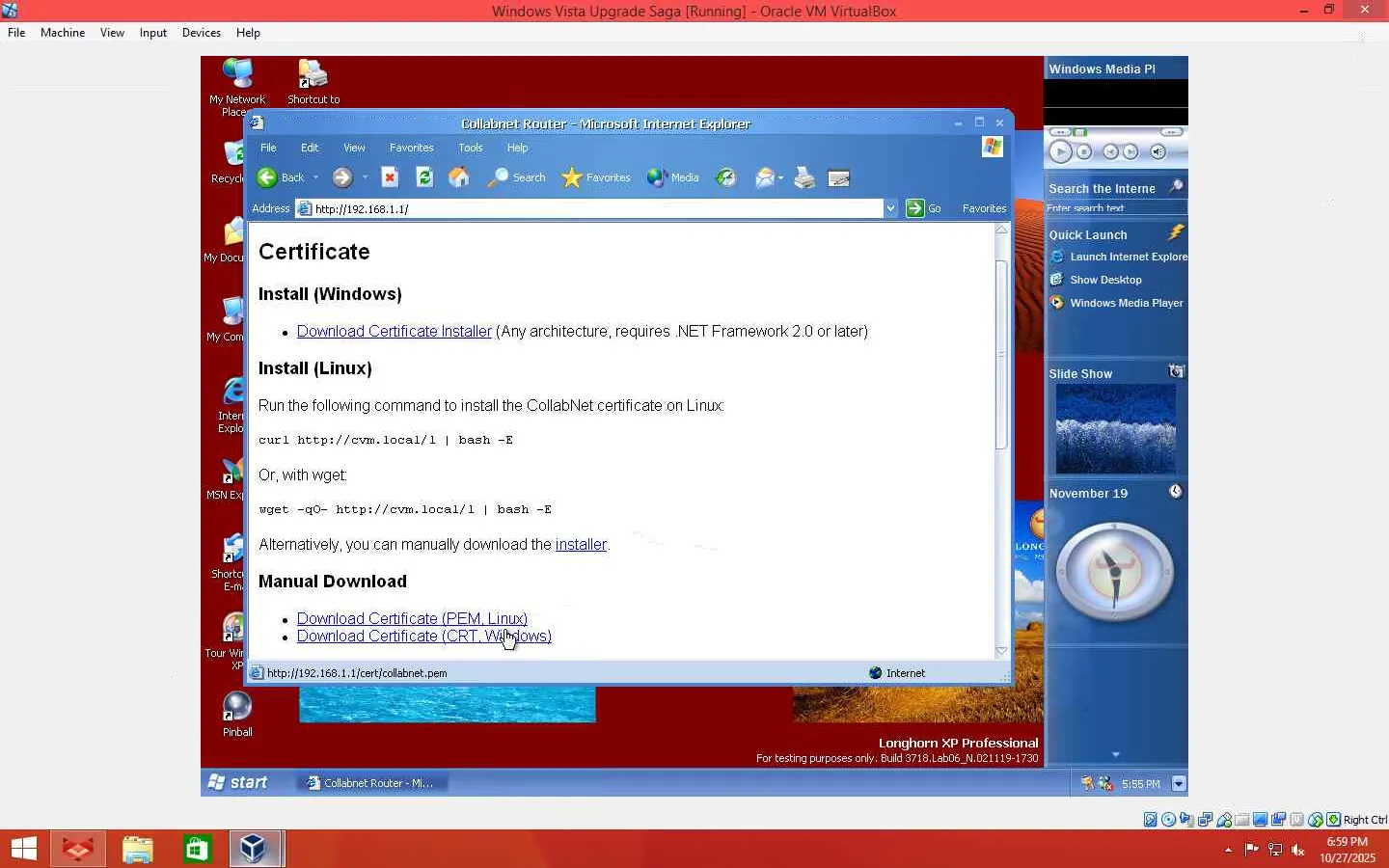Viewport: 1389px width, 868px height.
Task: Open the Pinball desktop shortcut
Action: (237, 715)
